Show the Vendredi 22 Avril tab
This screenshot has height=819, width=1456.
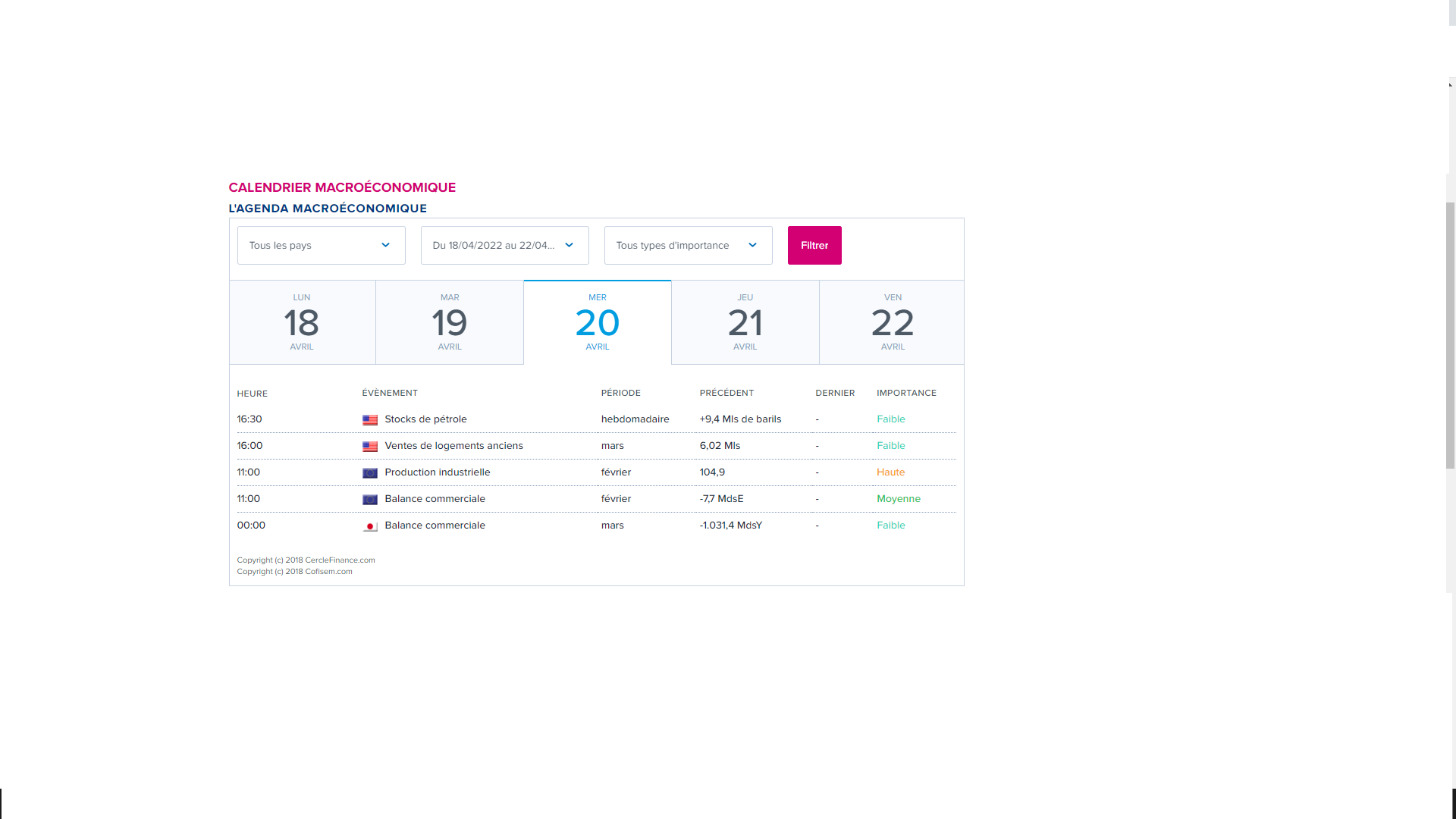tap(892, 322)
